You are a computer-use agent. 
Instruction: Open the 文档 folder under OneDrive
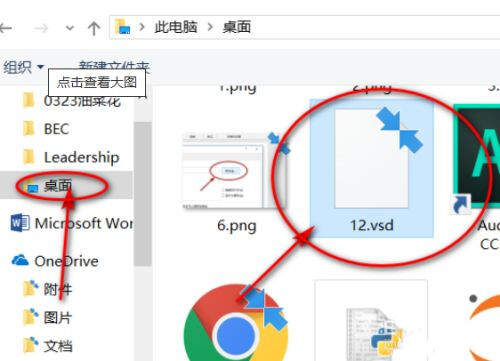pos(58,346)
